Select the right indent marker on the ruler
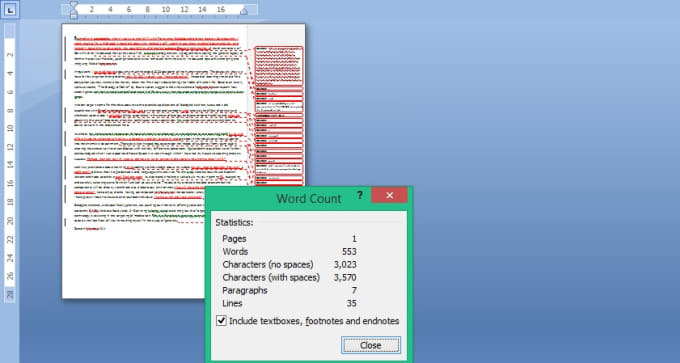Viewport: 680px width, 363px height. 244,11
